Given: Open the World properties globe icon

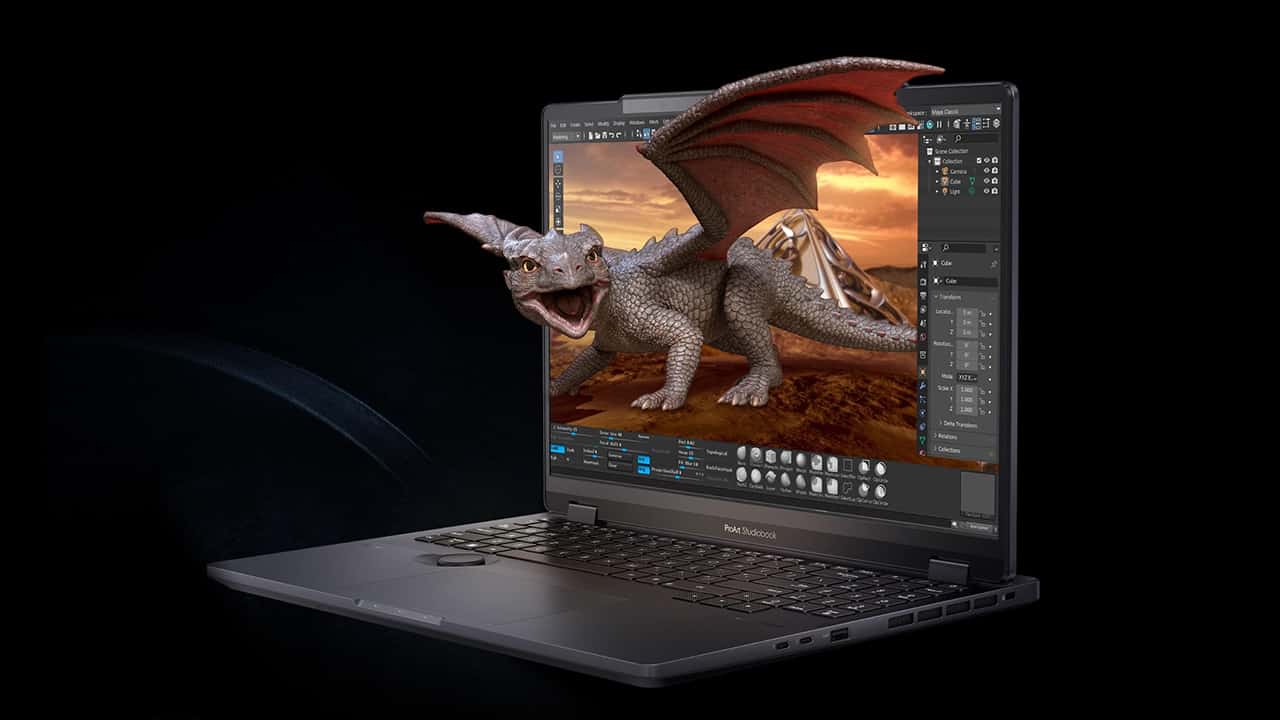Looking at the screenshot, I should pos(922,335).
